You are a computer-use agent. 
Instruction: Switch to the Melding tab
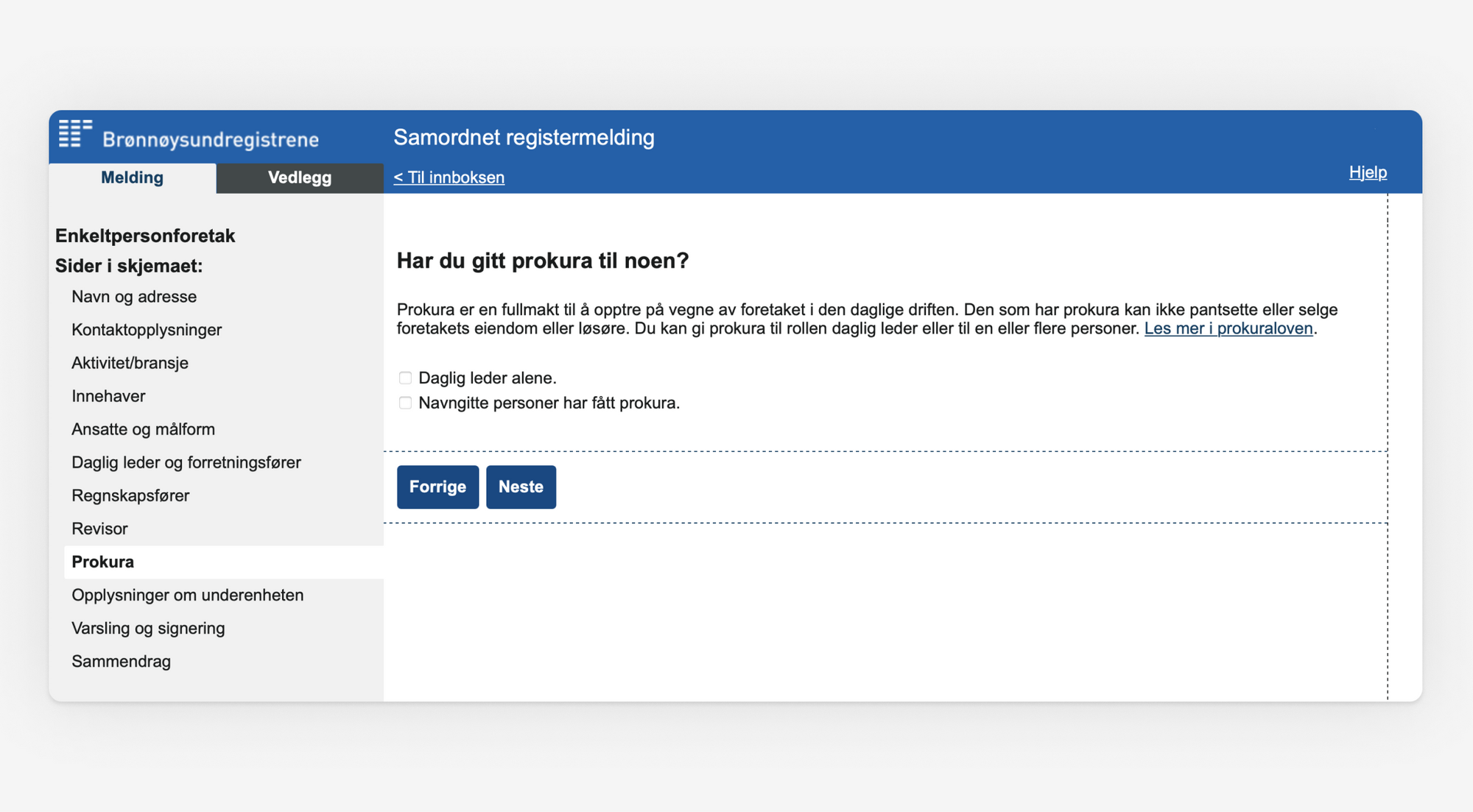pos(133,177)
